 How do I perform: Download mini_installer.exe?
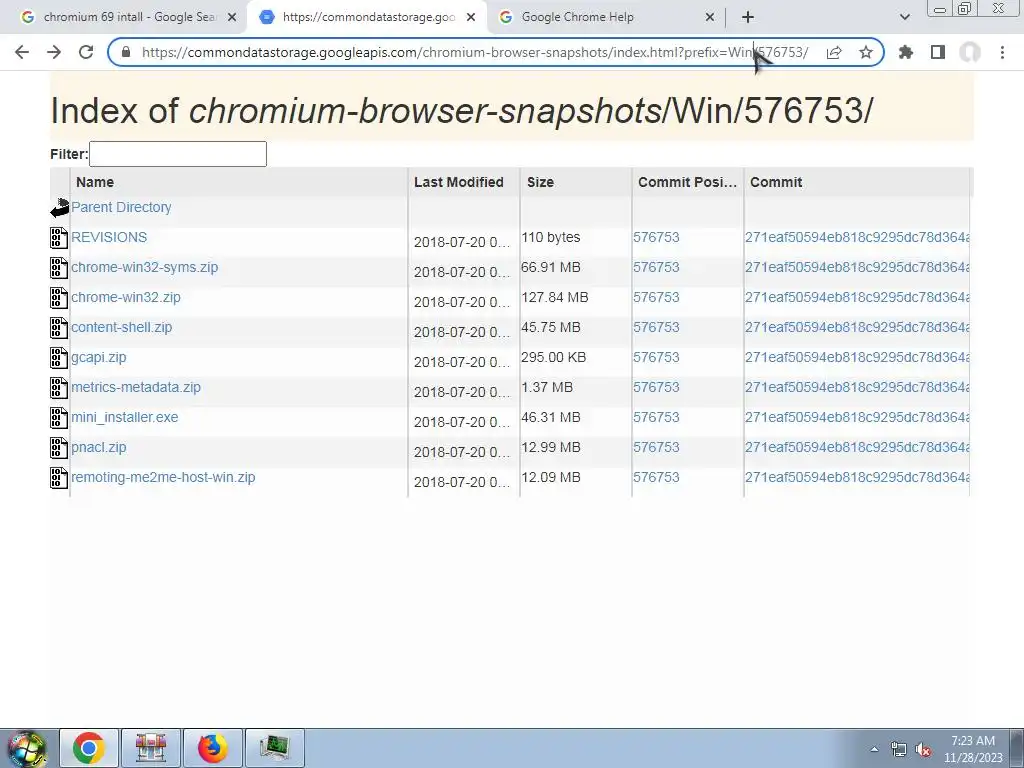click(x=125, y=417)
